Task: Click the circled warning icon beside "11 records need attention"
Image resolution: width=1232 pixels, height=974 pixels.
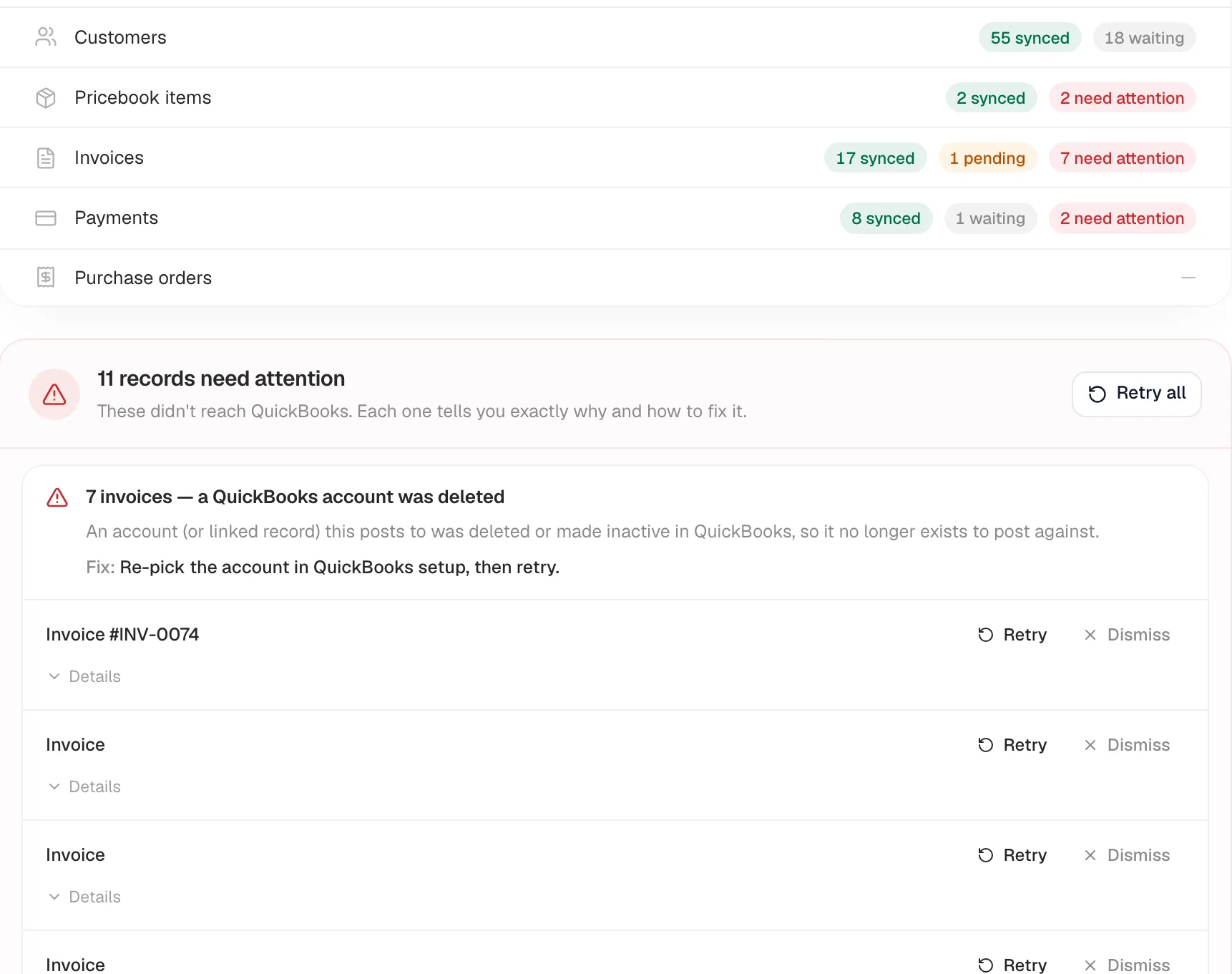Action: pos(54,394)
